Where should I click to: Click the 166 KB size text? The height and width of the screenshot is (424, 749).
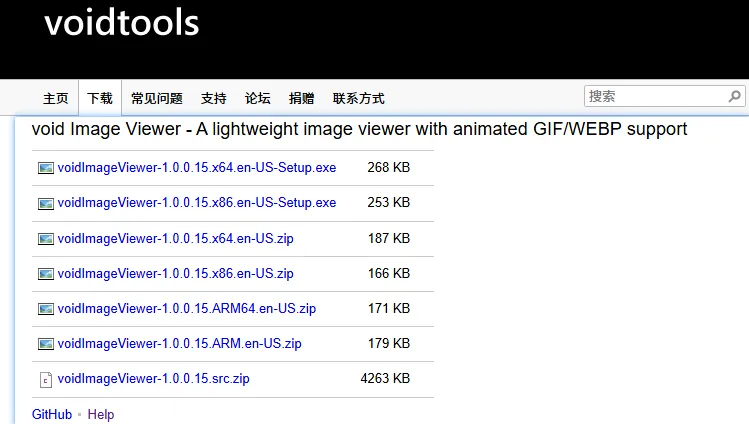389,273
